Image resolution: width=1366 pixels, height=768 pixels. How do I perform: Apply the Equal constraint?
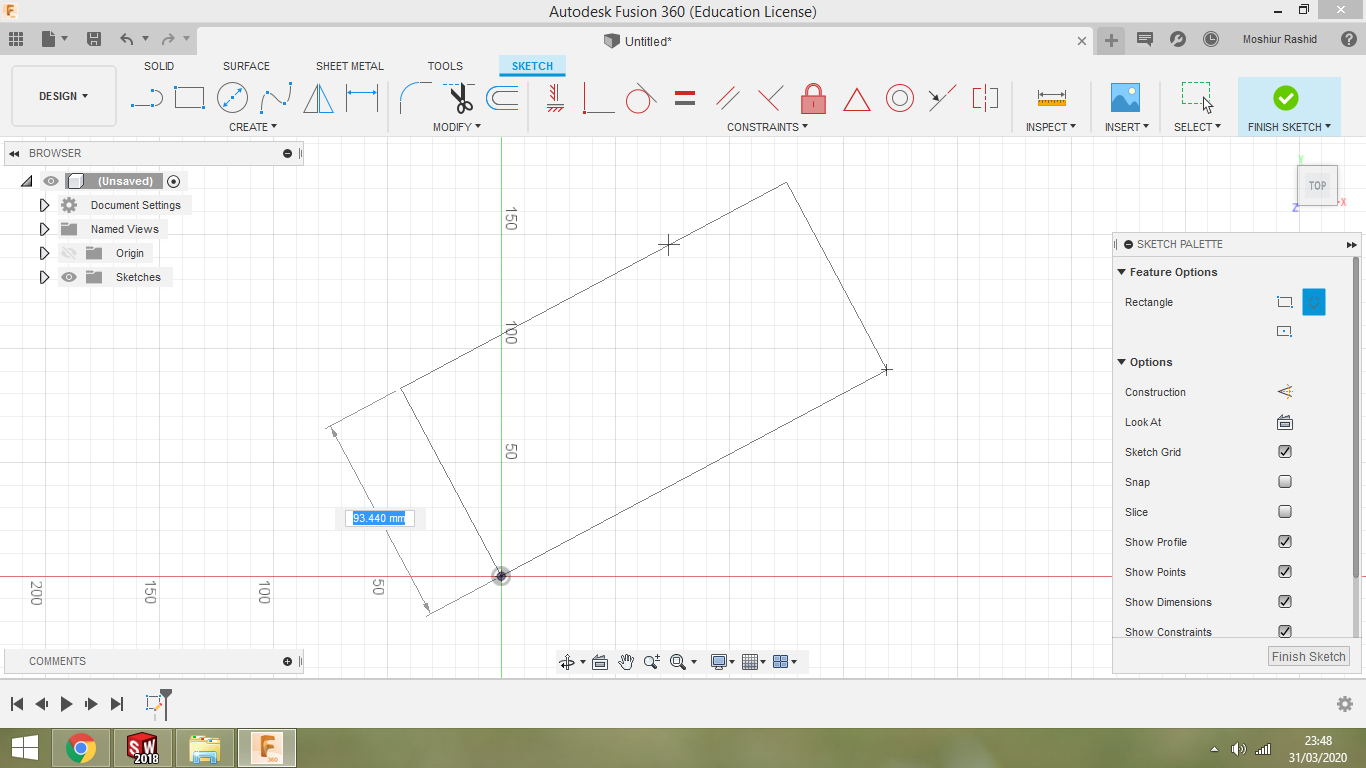pyautogui.click(x=683, y=98)
